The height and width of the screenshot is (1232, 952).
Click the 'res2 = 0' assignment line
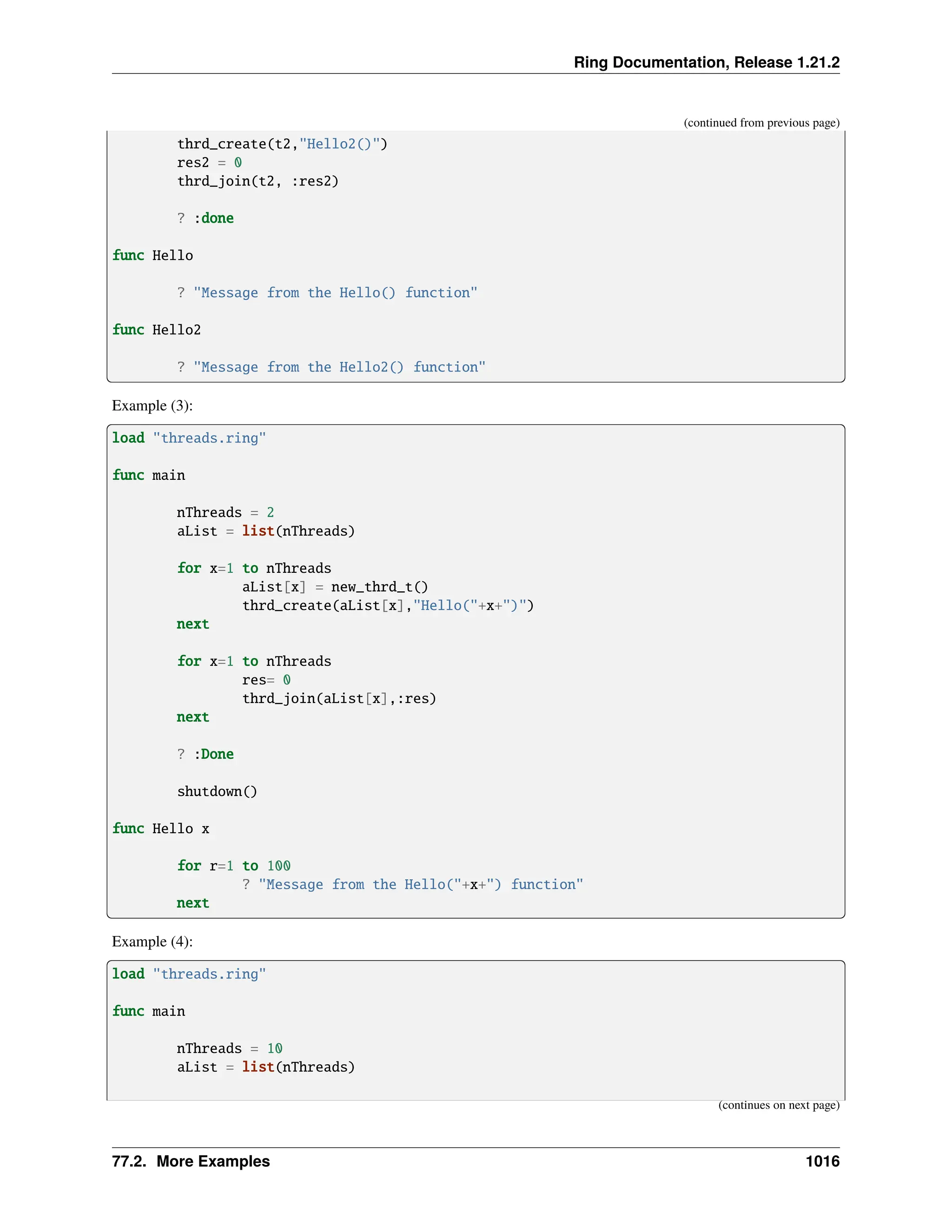point(209,162)
